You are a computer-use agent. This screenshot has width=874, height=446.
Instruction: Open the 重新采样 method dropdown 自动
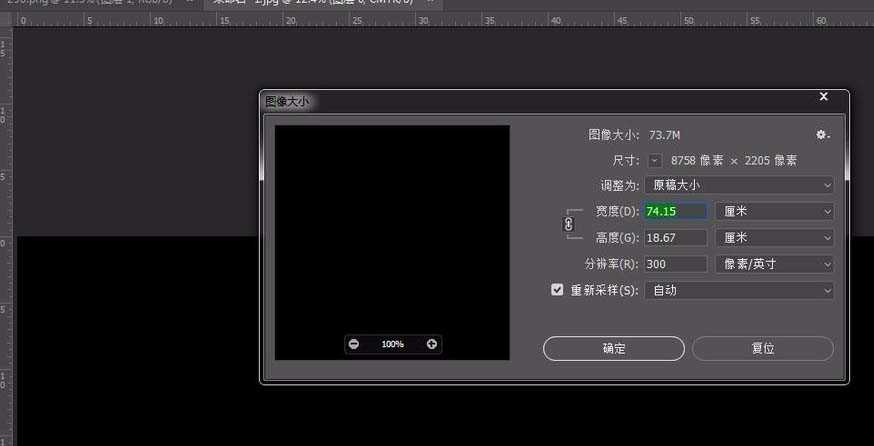click(740, 290)
